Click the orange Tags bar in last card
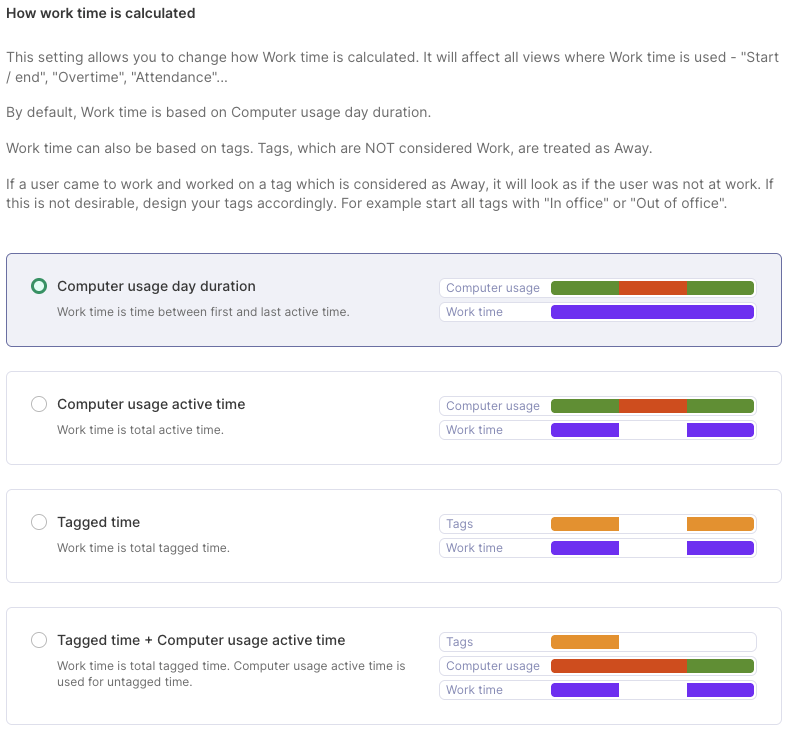This screenshot has width=790, height=730. [x=585, y=642]
